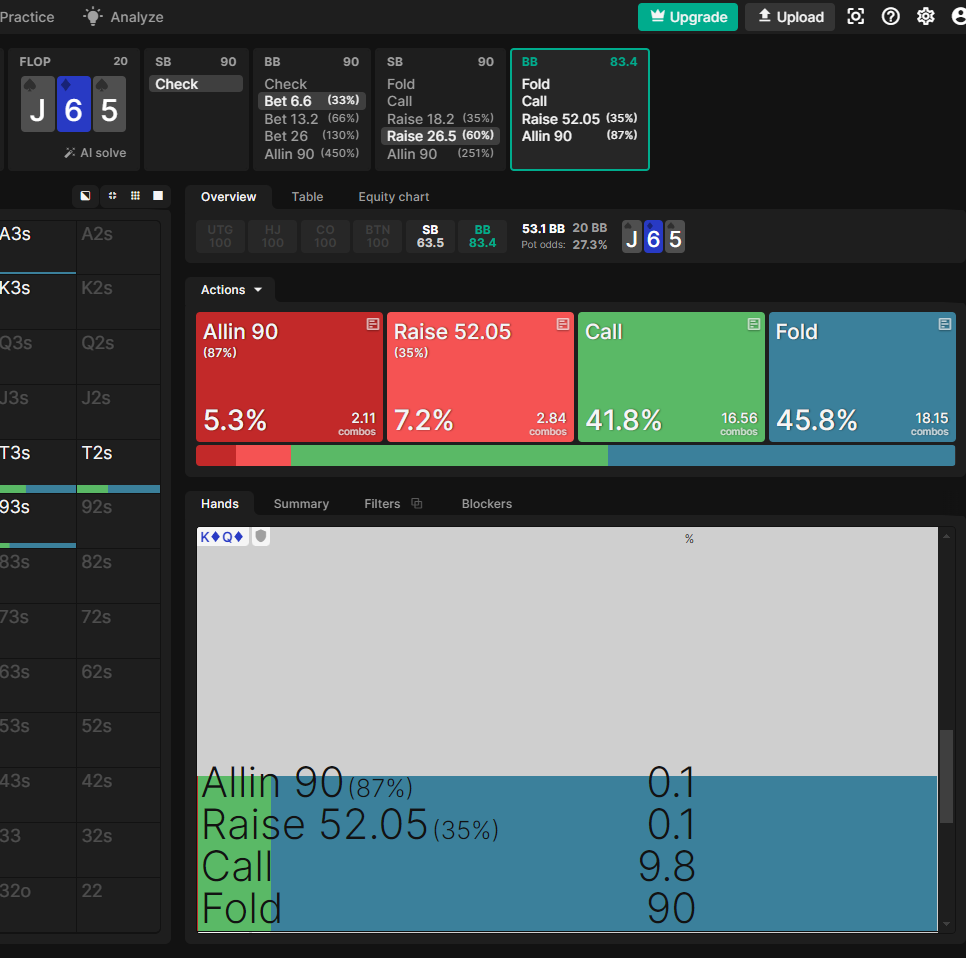Image resolution: width=966 pixels, height=958 pixels.
Task: Click the AI solve link
Action: (96, 153)
